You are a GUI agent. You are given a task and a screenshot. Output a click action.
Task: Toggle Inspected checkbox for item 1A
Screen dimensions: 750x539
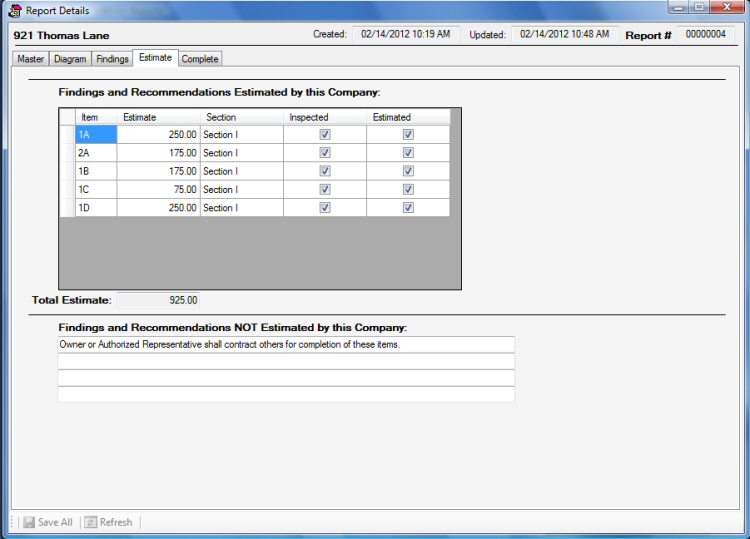[325, 134]
